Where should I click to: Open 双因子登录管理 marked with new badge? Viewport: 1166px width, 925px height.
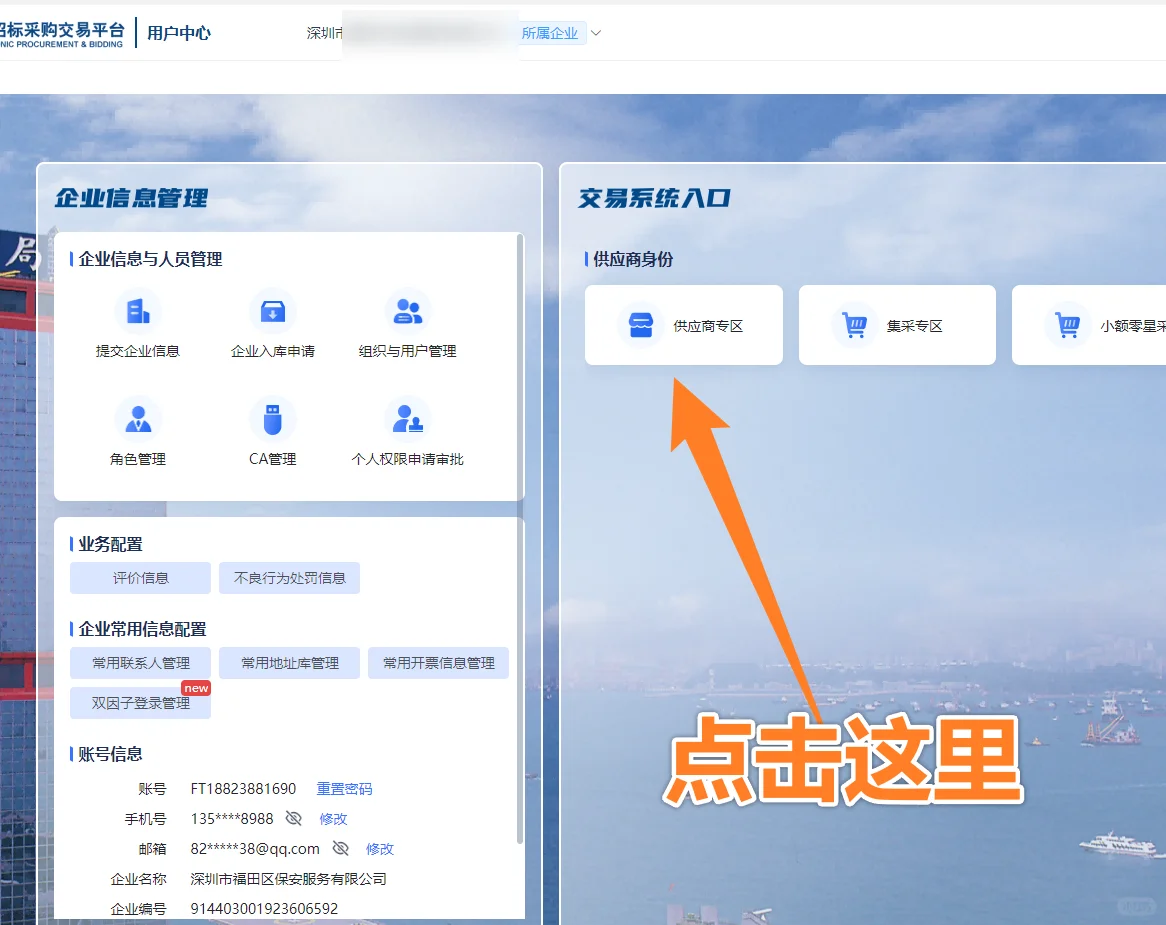click(x=139, y=703)
